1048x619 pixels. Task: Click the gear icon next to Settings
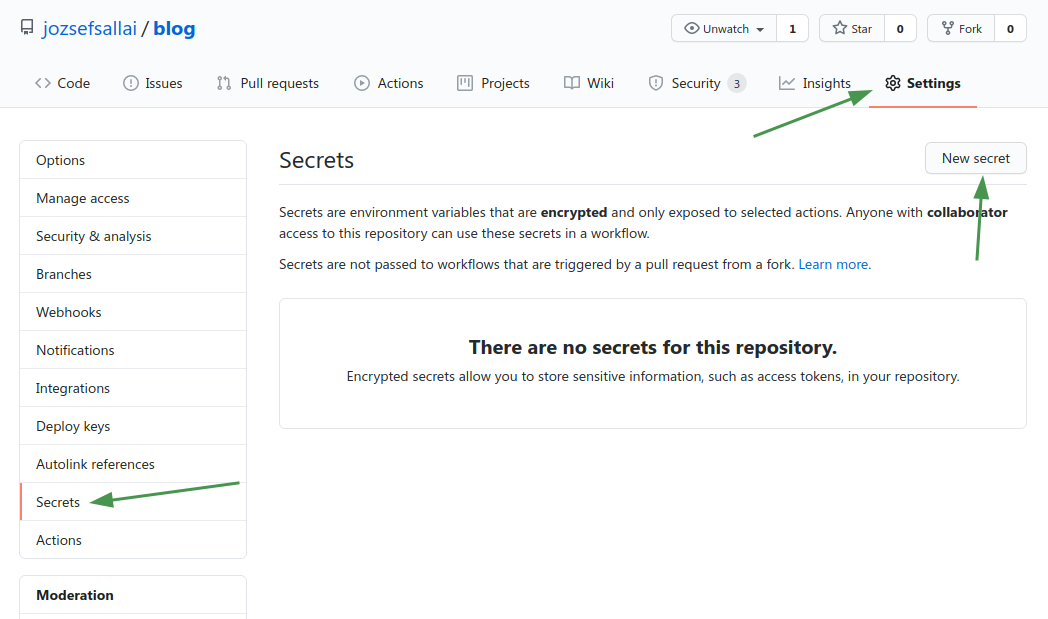coord(892,83)
